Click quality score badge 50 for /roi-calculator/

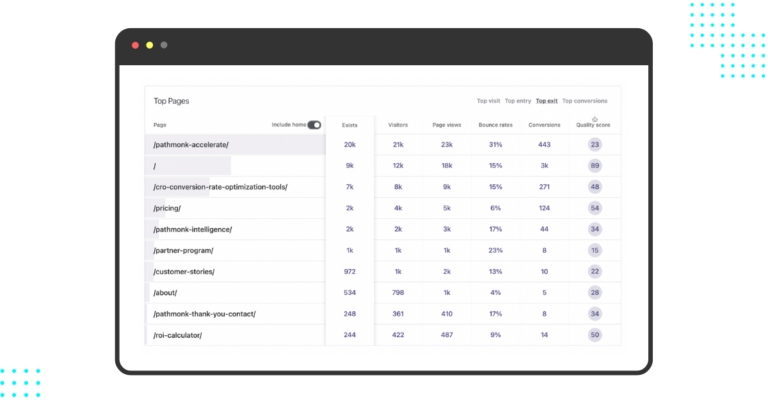point(595,335)
